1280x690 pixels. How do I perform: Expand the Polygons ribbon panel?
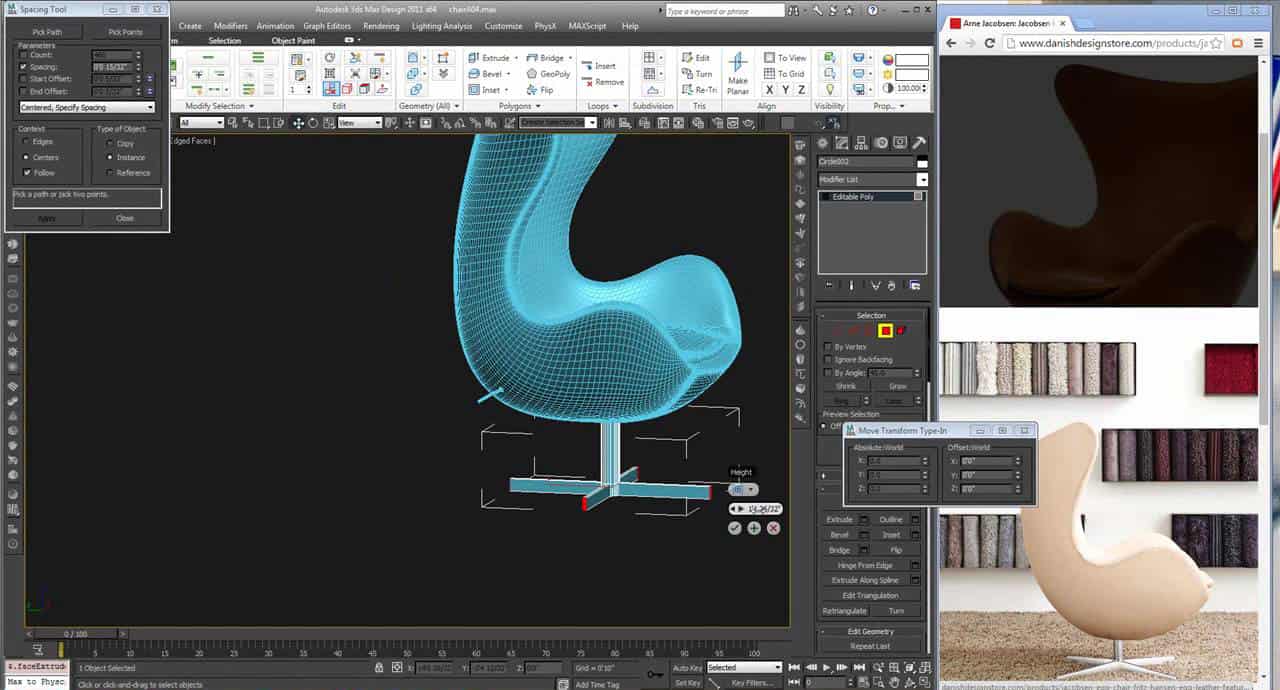click(x=520, y=106)
